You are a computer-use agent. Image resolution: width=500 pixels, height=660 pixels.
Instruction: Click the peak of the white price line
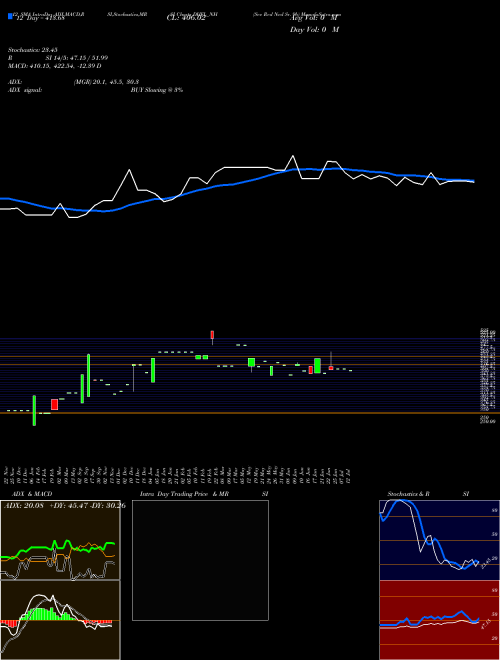click(x=293, y=156)
